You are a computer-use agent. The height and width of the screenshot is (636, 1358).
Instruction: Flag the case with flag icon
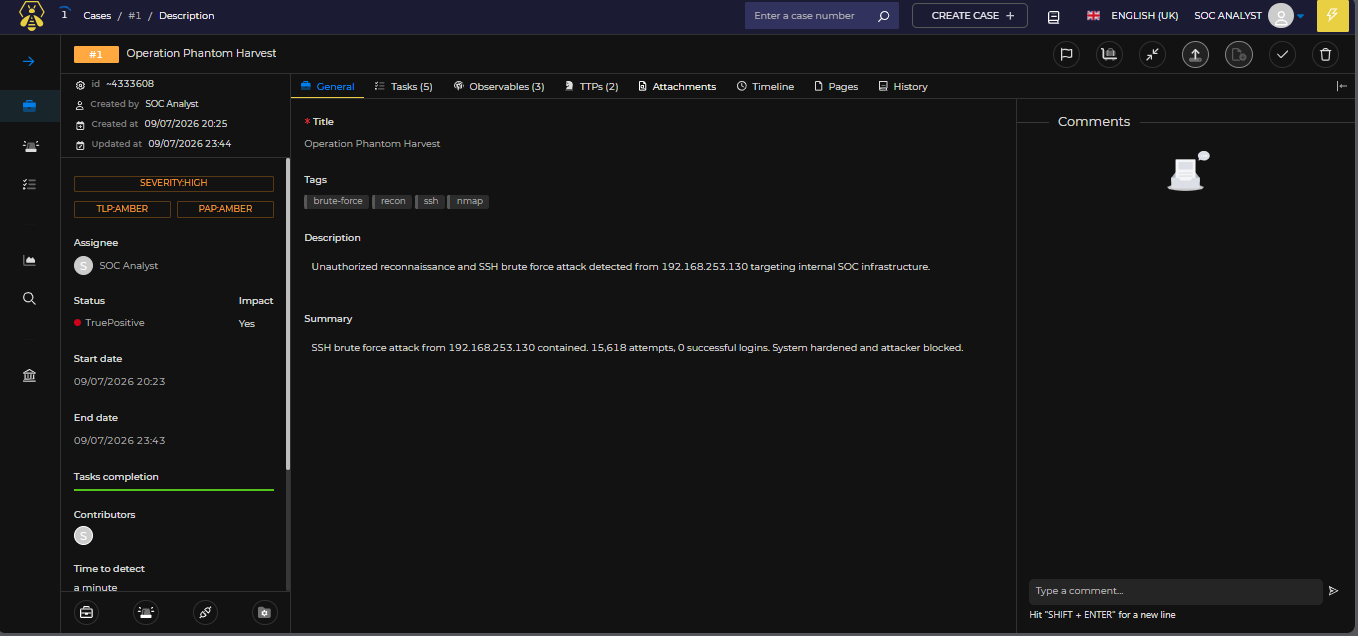click(1066, 55)
